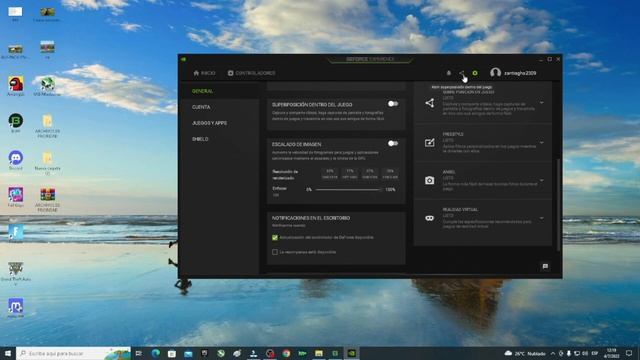The height and width of the screenshot is (360, 640).
Task: Open the Shield settings section
Action: [x=200, y=139]
